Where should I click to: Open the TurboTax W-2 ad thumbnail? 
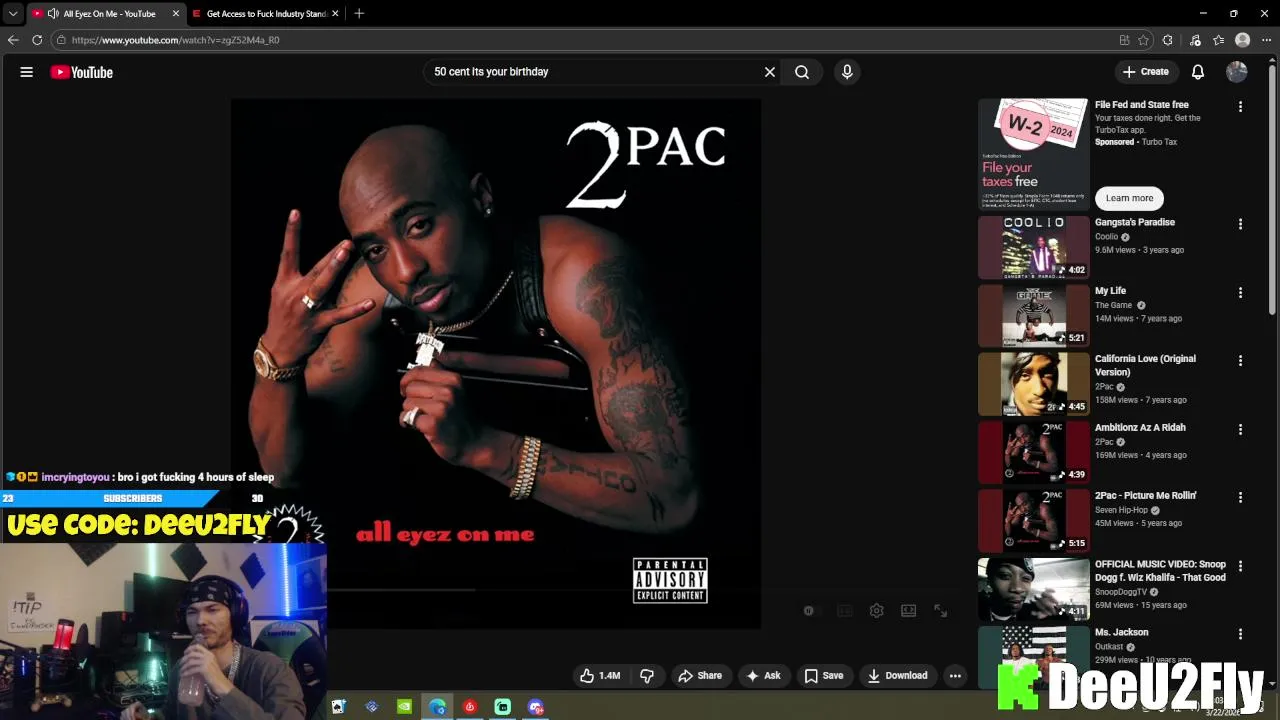click(x=1033, y=153)
